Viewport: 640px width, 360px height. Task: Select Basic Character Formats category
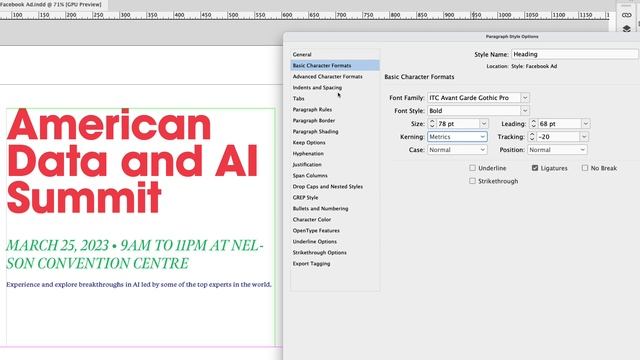pyautogui.click(x=335, y=65)
